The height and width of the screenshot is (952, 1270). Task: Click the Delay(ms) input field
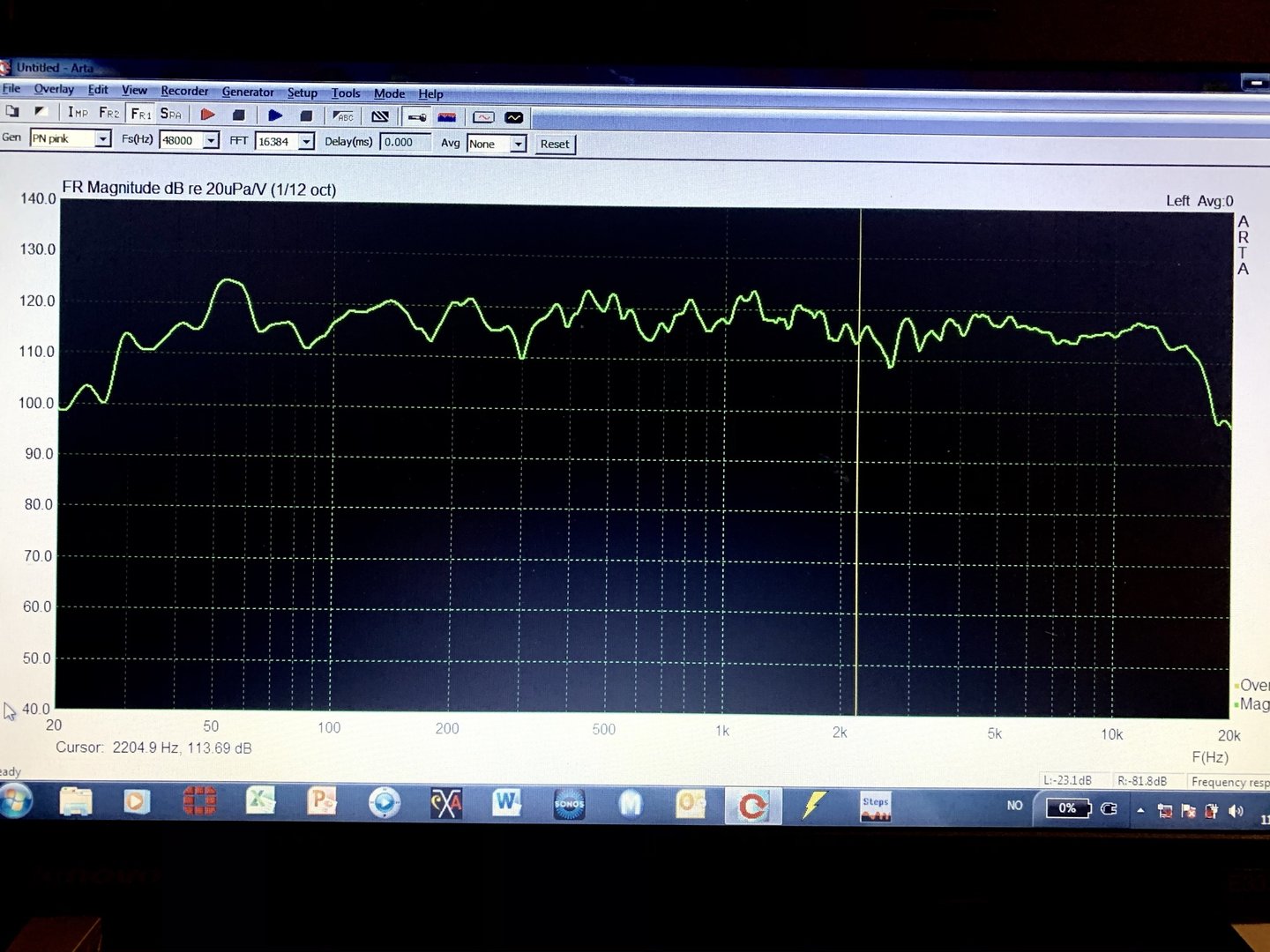tap(405, 142)
